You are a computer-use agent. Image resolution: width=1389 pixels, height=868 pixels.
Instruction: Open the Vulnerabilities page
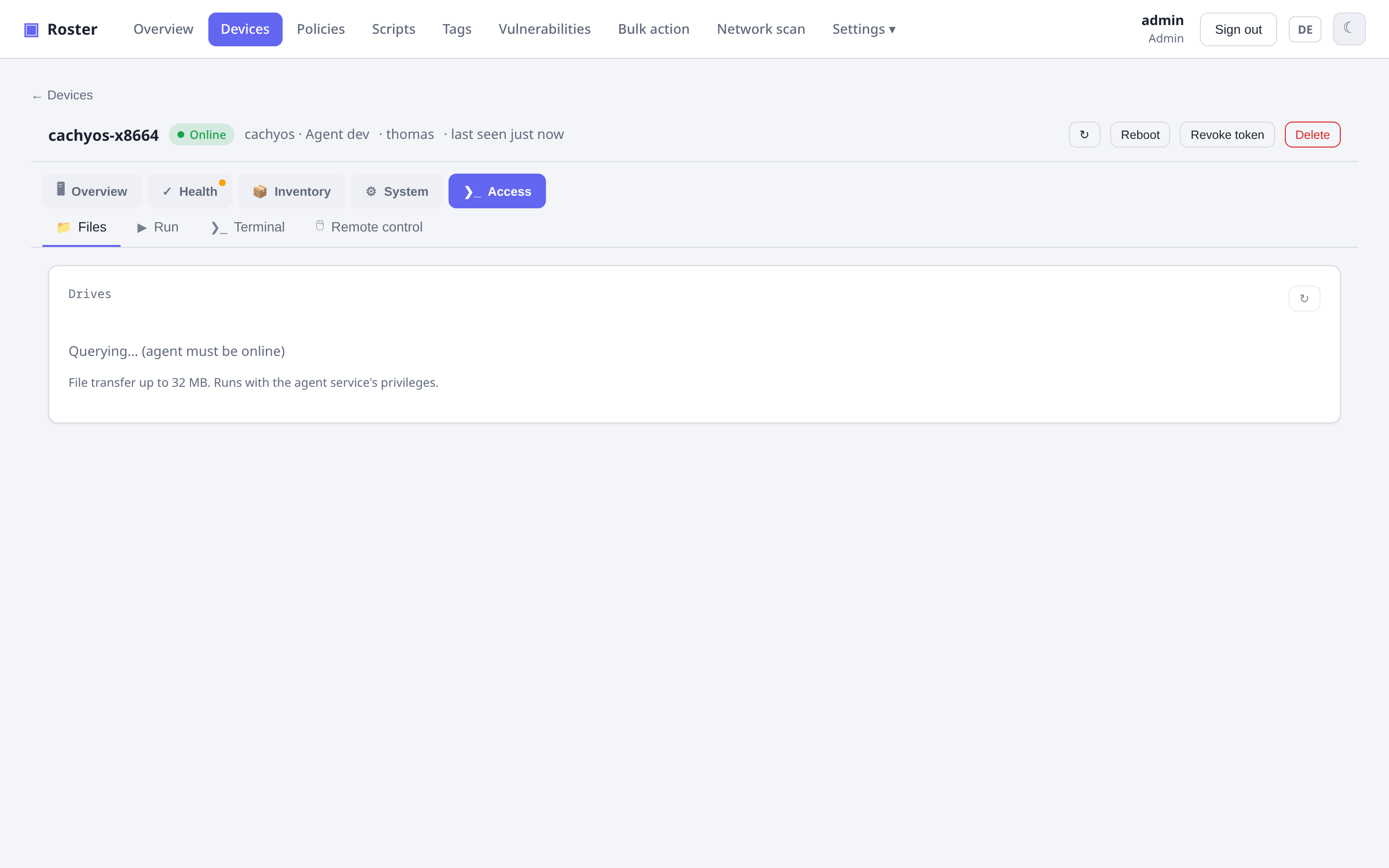[x=544, y=29]
